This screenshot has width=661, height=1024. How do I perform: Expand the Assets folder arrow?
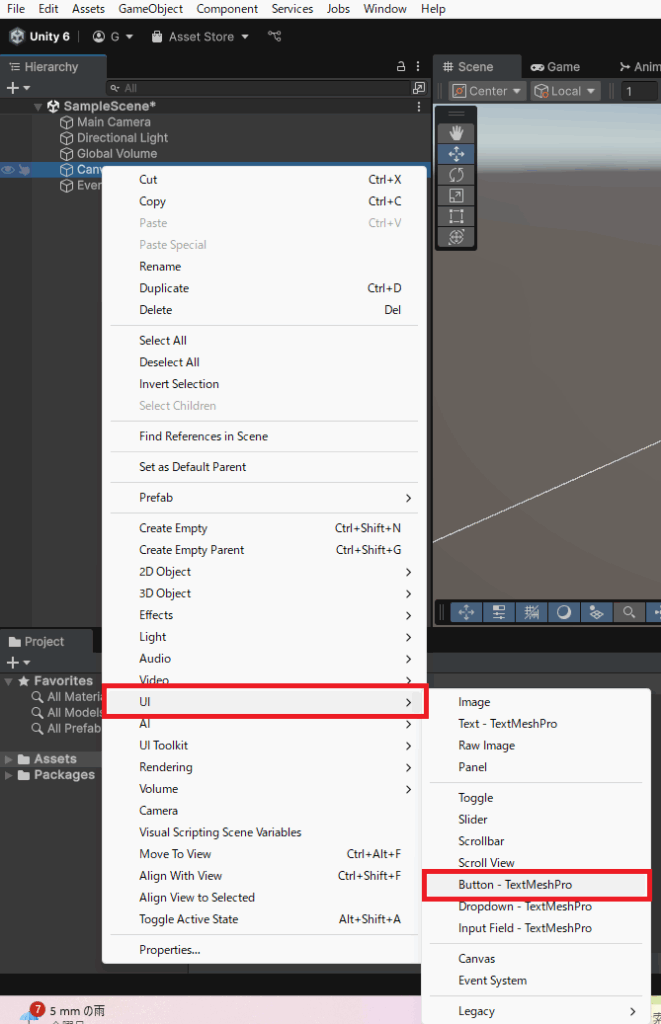[x=8, y=759]
